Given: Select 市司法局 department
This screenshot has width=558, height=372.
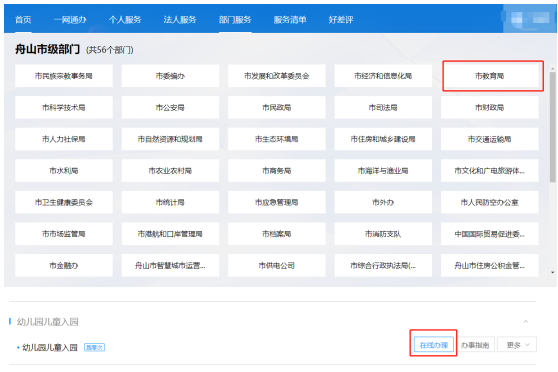Looking at the screenshot, I should (383, 108).
